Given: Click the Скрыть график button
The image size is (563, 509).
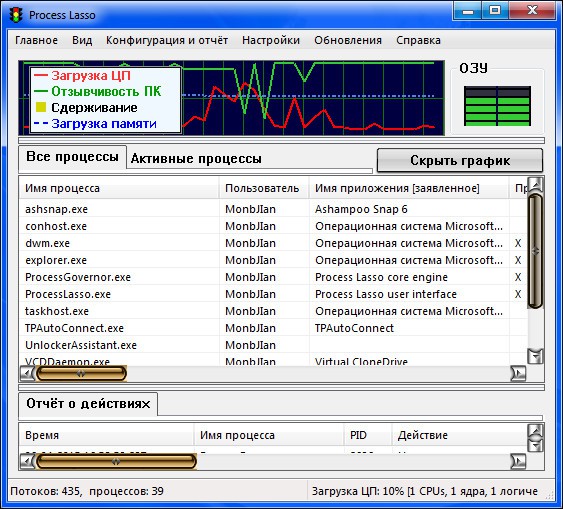Looking at the screenshot, I should pos(460,160).
